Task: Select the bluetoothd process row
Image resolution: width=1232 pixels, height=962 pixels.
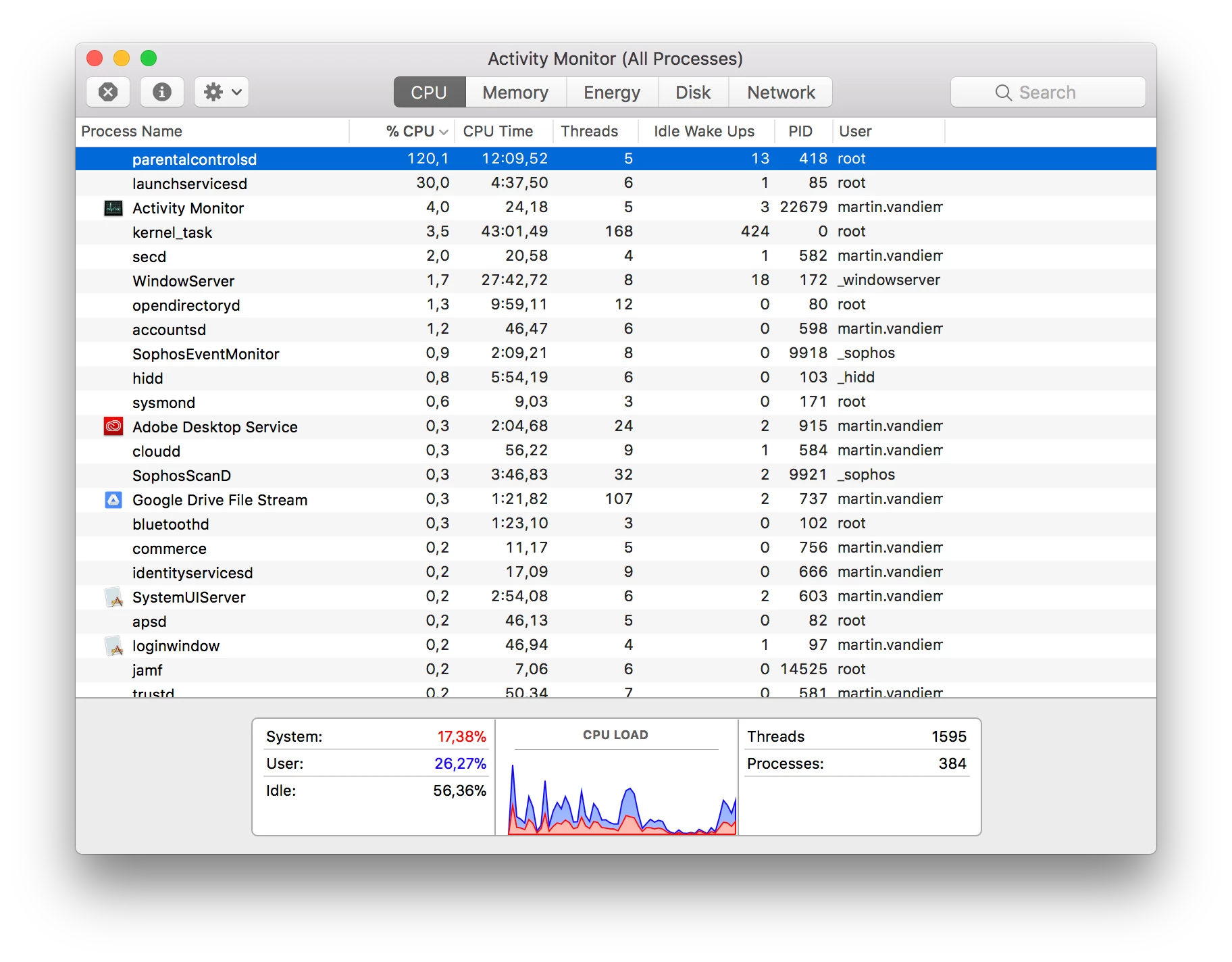Action: (616, 524)
